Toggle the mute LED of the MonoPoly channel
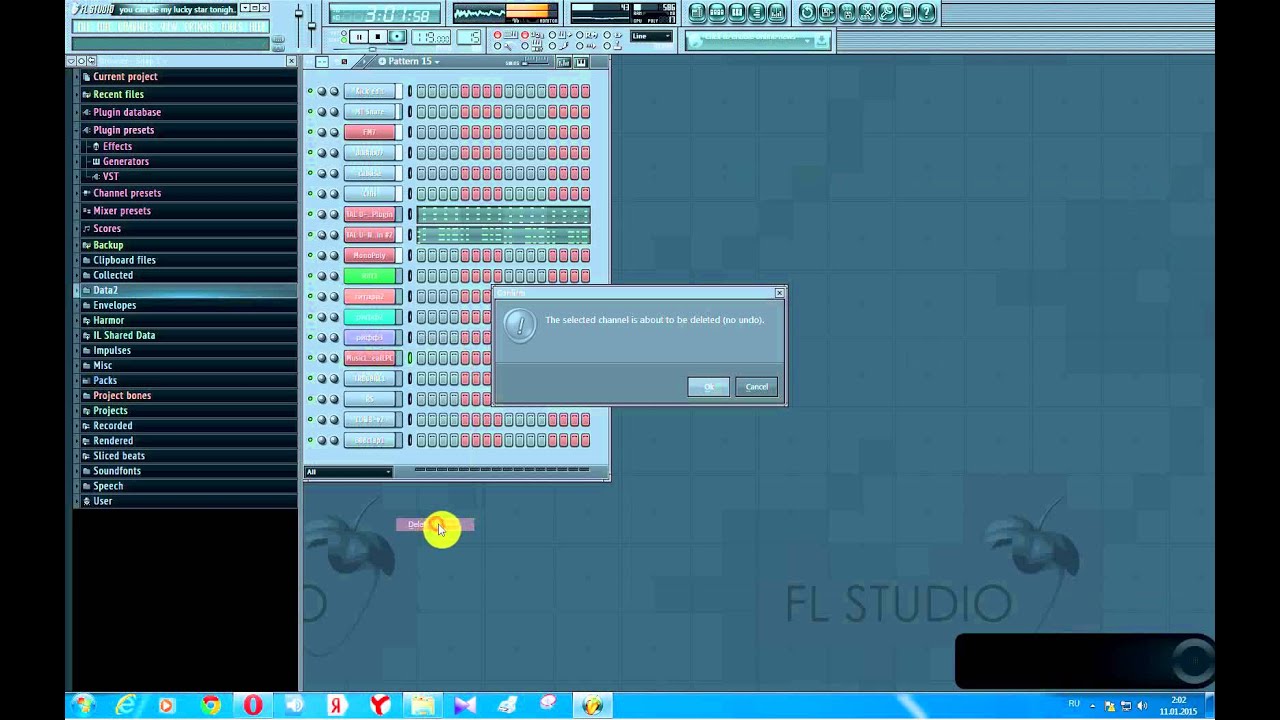This screenshot has height=720, width=1280. (310, 255)
